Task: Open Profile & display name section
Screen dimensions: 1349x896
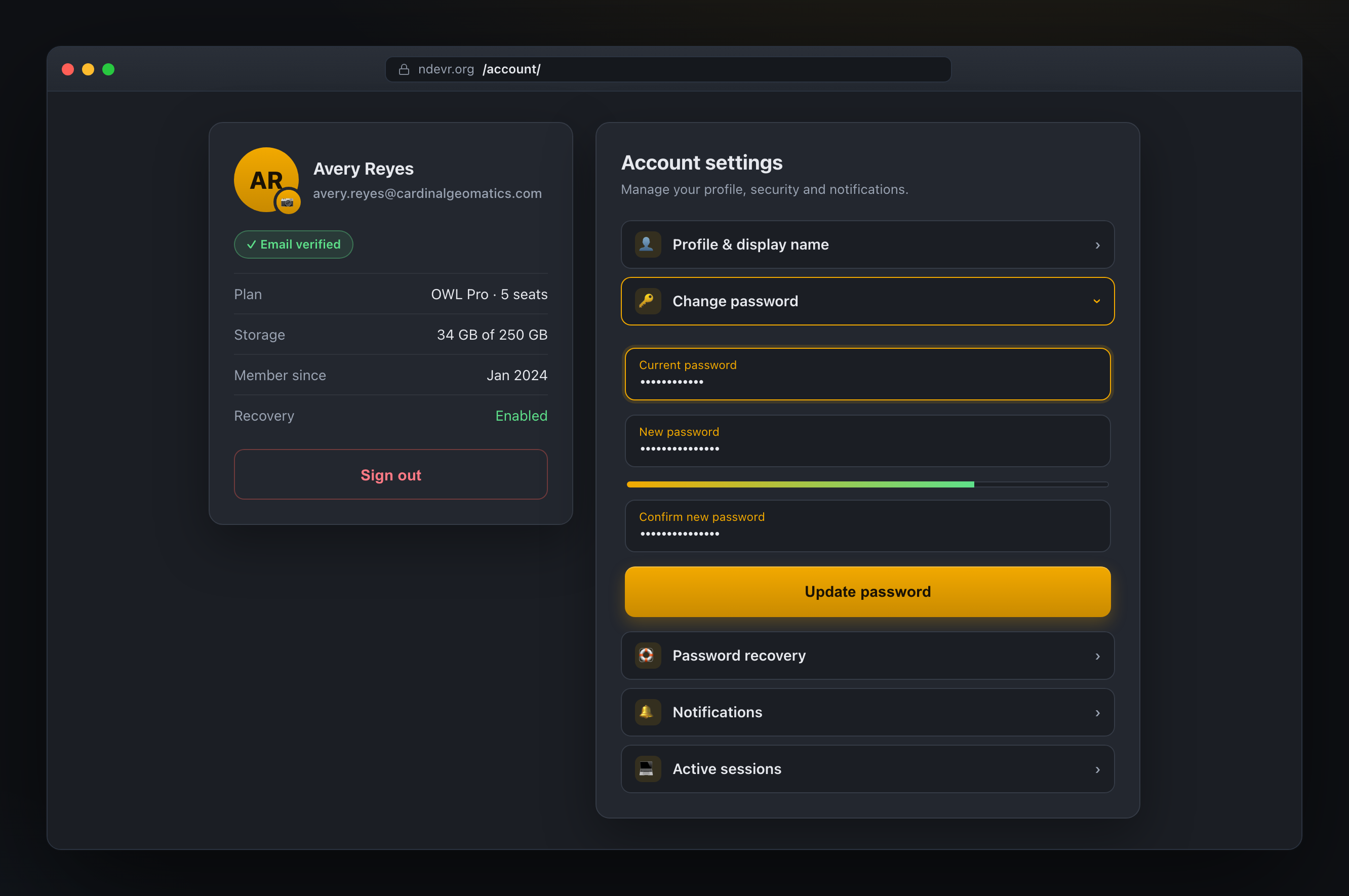Action: (x=867, y=245)
